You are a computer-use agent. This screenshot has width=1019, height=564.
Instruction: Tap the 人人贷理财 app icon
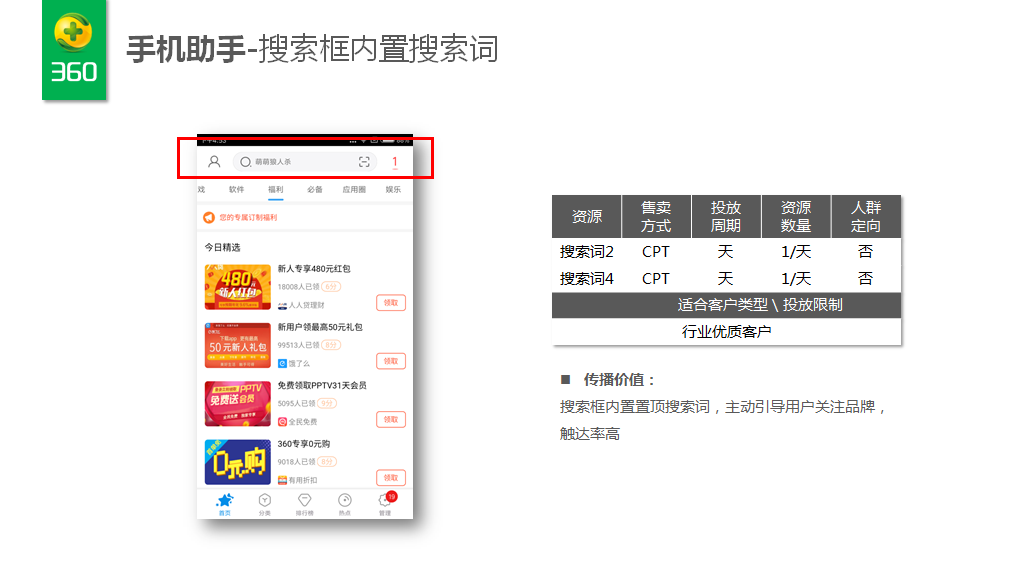pyautogui.click(x=282, y=305)
